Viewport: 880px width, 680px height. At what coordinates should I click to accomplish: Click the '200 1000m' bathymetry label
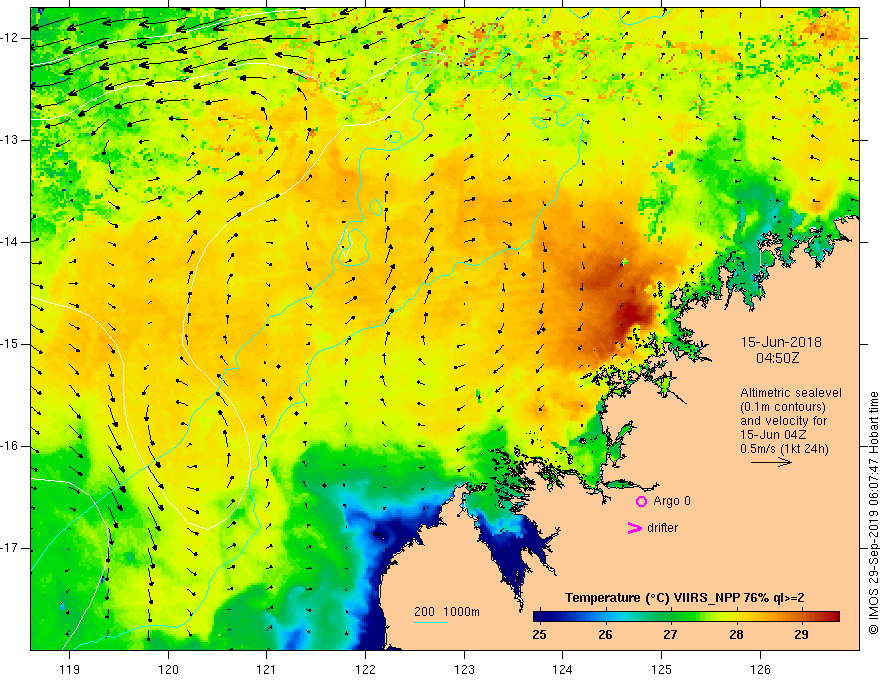point(447,612)
